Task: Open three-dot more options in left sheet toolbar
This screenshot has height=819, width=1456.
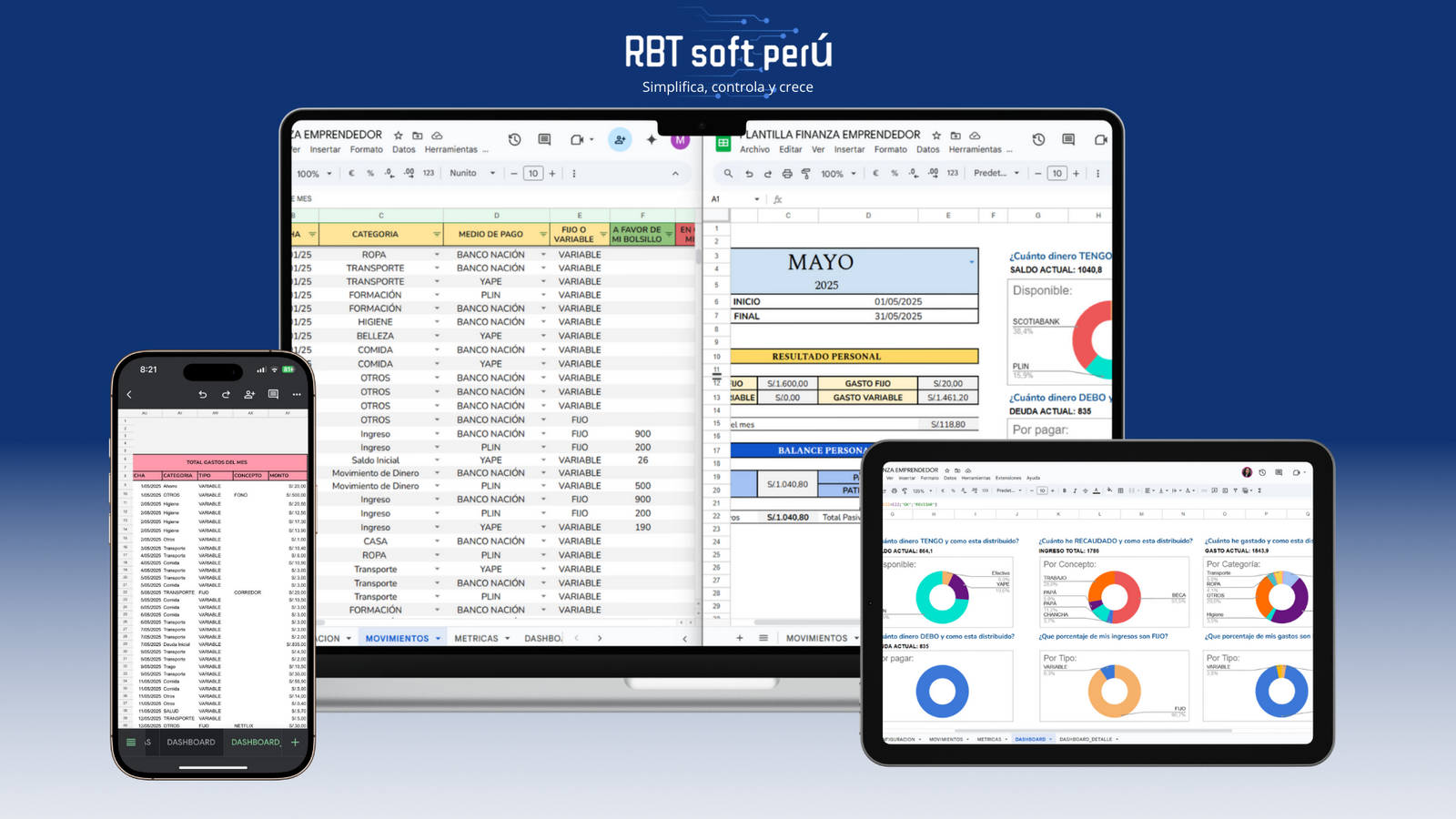Action: click(573, 173)
